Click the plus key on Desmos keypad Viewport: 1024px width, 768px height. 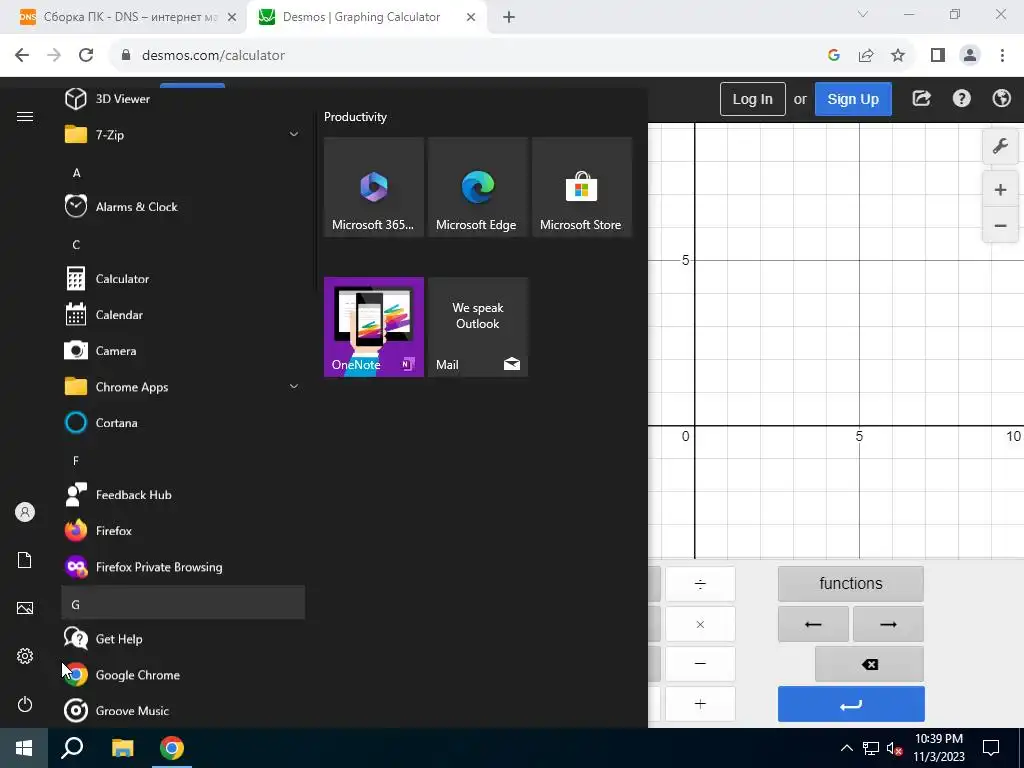[700, 703]
